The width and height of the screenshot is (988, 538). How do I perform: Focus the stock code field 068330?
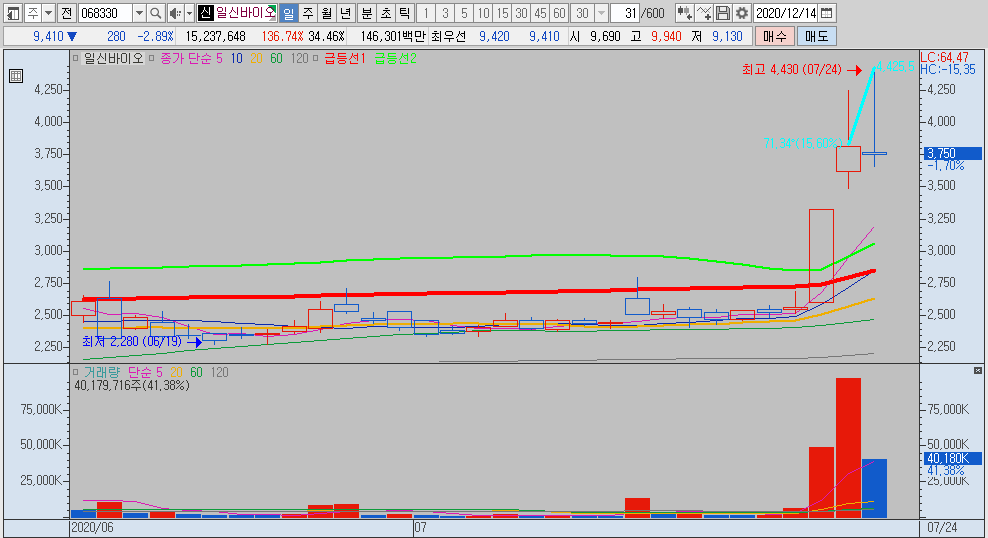(105, 13)
